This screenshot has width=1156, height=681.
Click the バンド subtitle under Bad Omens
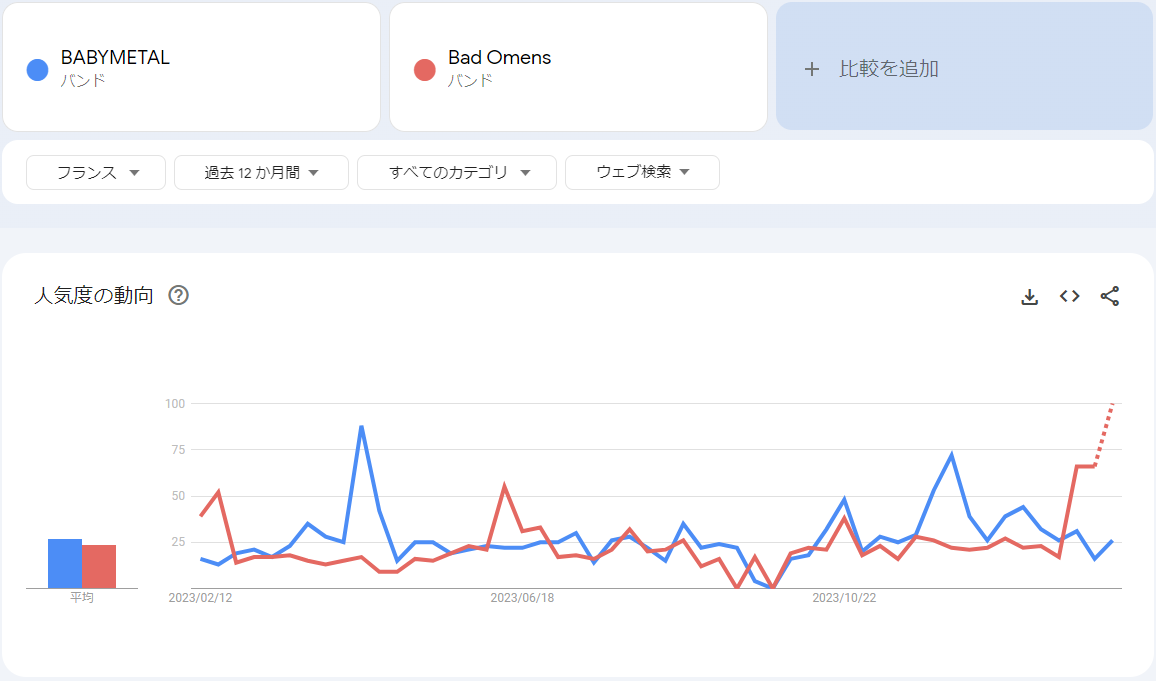tap(470, 80)
